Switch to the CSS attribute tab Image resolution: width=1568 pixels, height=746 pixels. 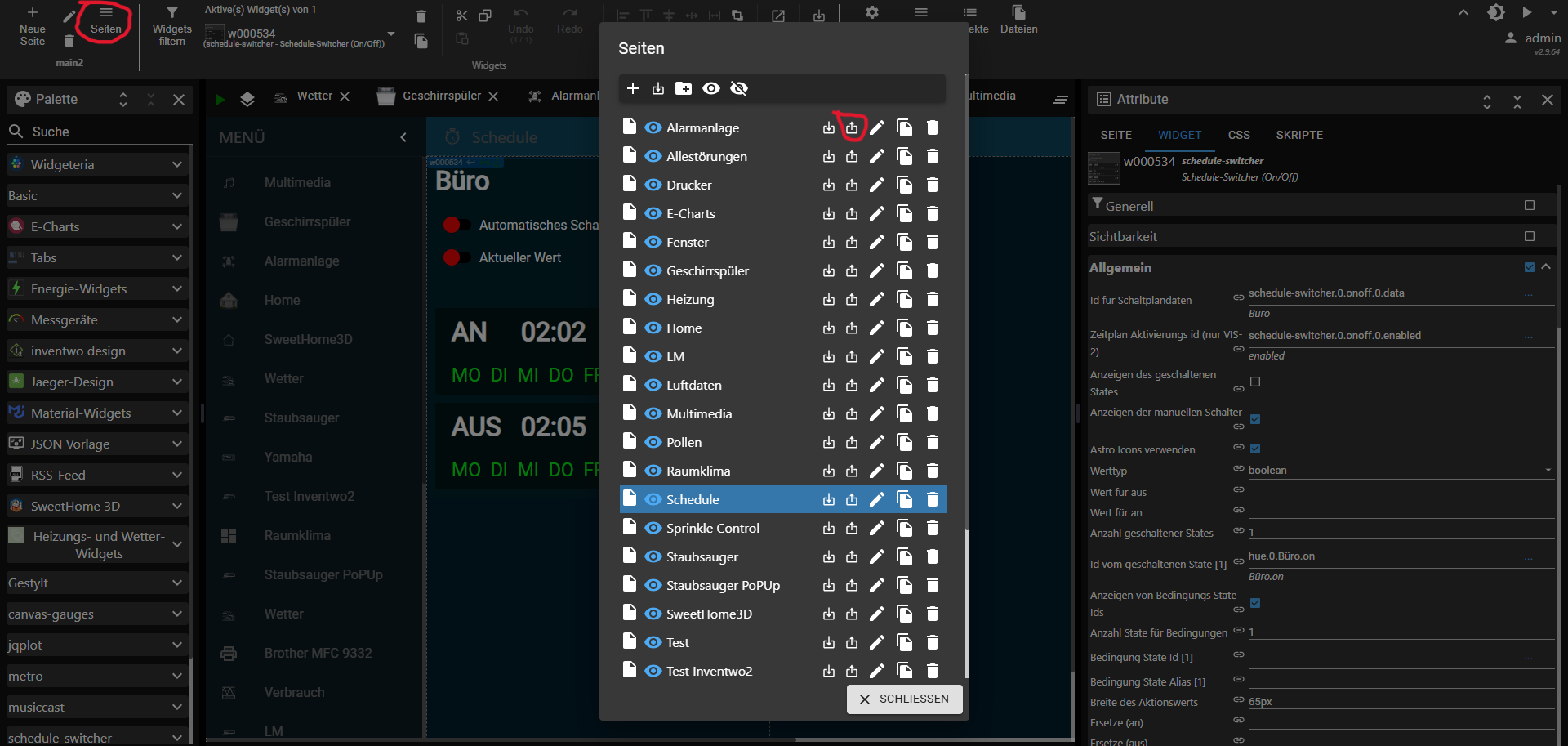[1238, 135]
